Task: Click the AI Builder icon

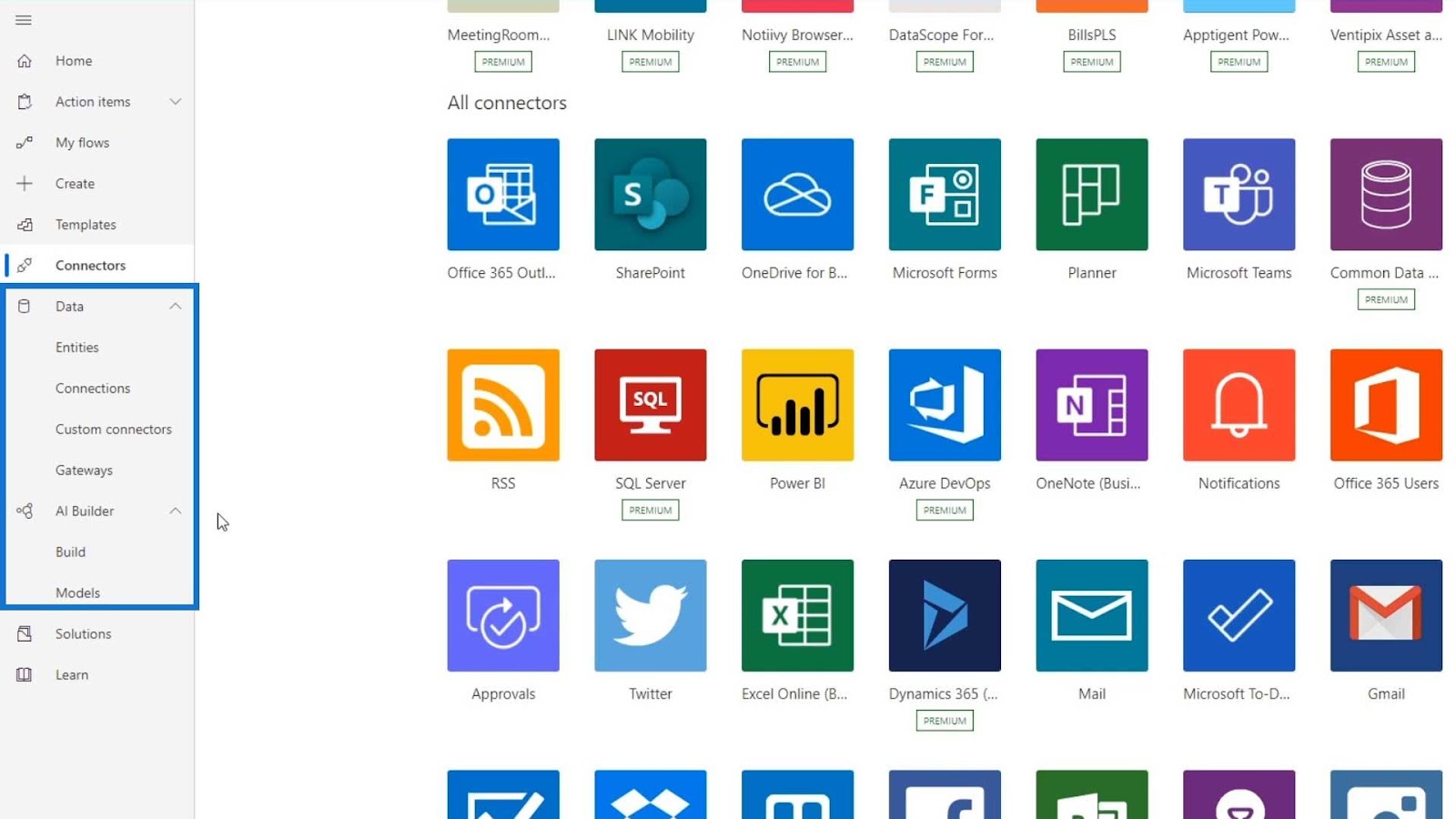Action: coord(25,511)
